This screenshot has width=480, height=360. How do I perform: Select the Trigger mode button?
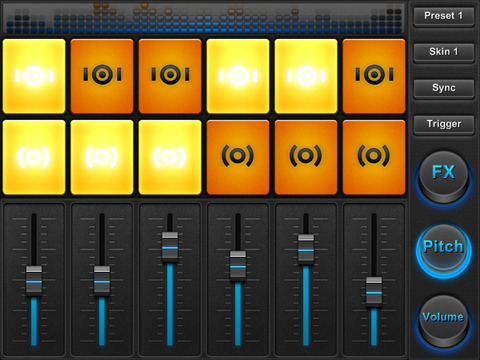point(444,124)
